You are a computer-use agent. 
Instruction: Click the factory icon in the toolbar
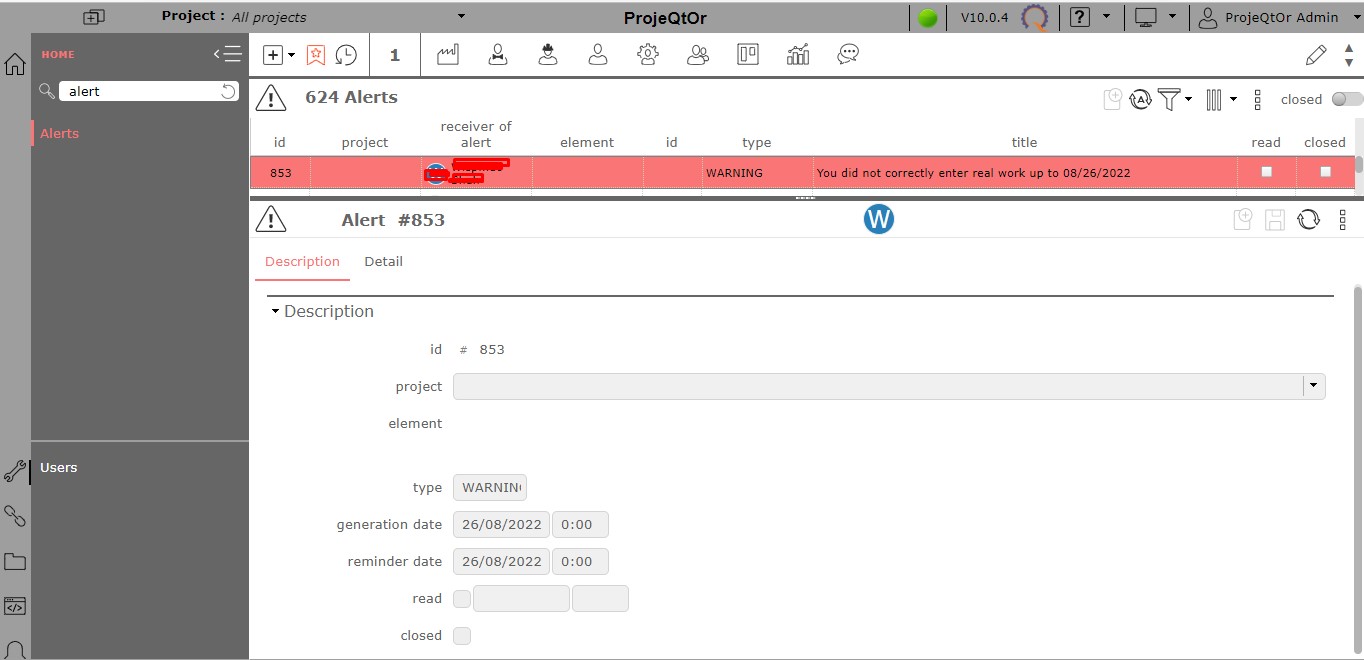click(448, 55)
